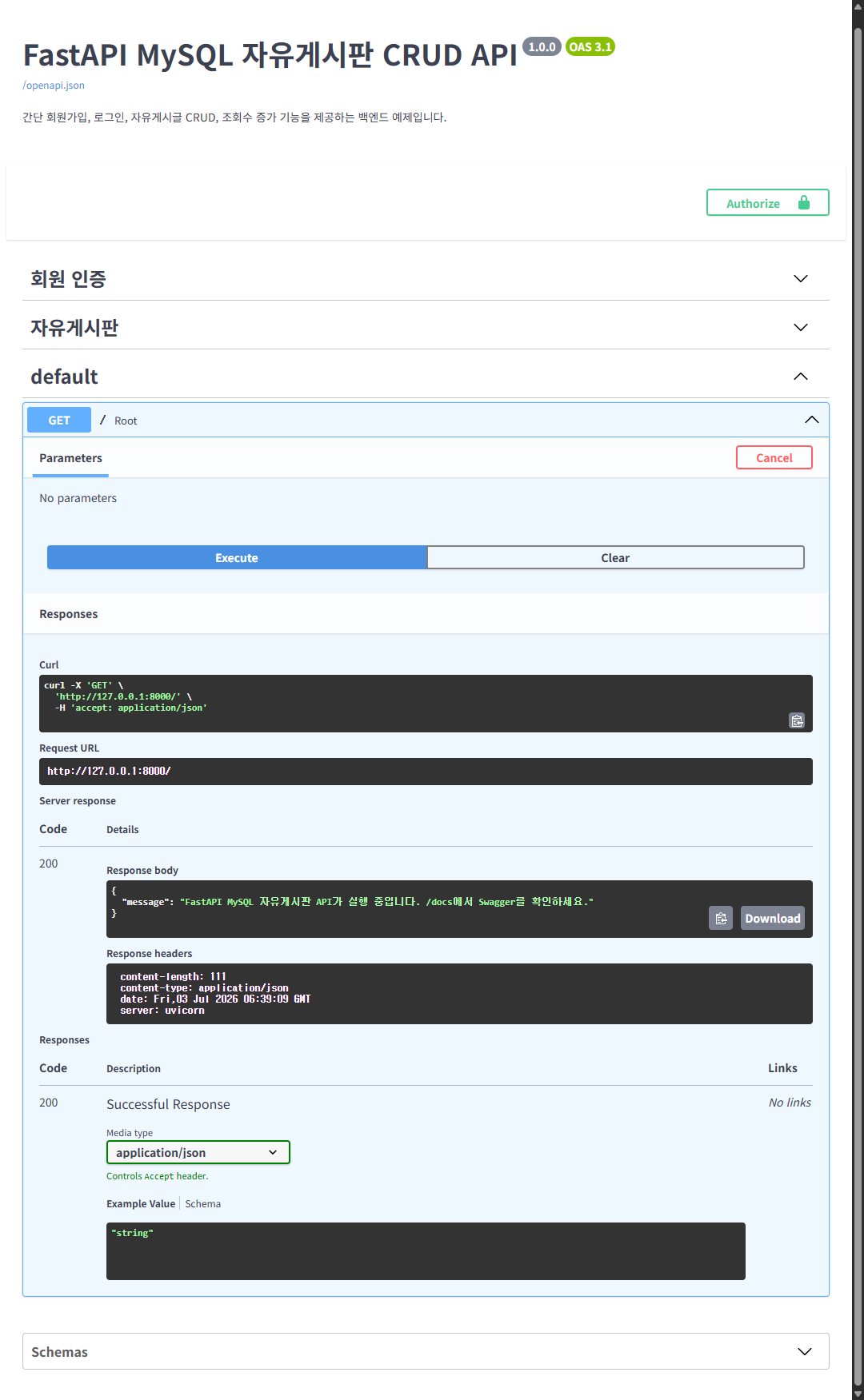Open the /openapi.json link
The width and height of the screenshot is (864, 1400).
pyautogui.click(x=54, y=86)
